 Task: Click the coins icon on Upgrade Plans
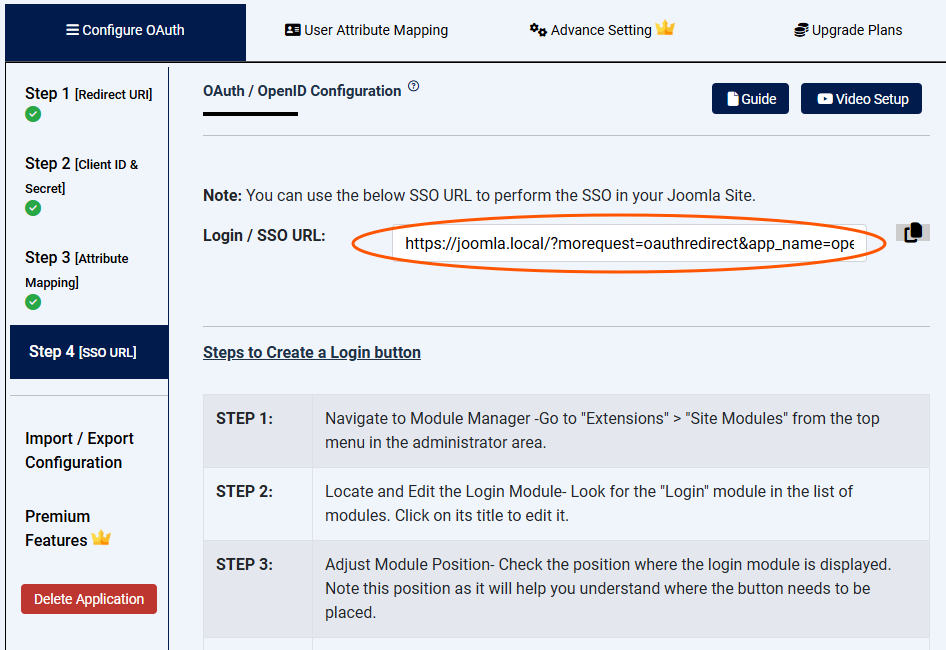coord(801,30)
